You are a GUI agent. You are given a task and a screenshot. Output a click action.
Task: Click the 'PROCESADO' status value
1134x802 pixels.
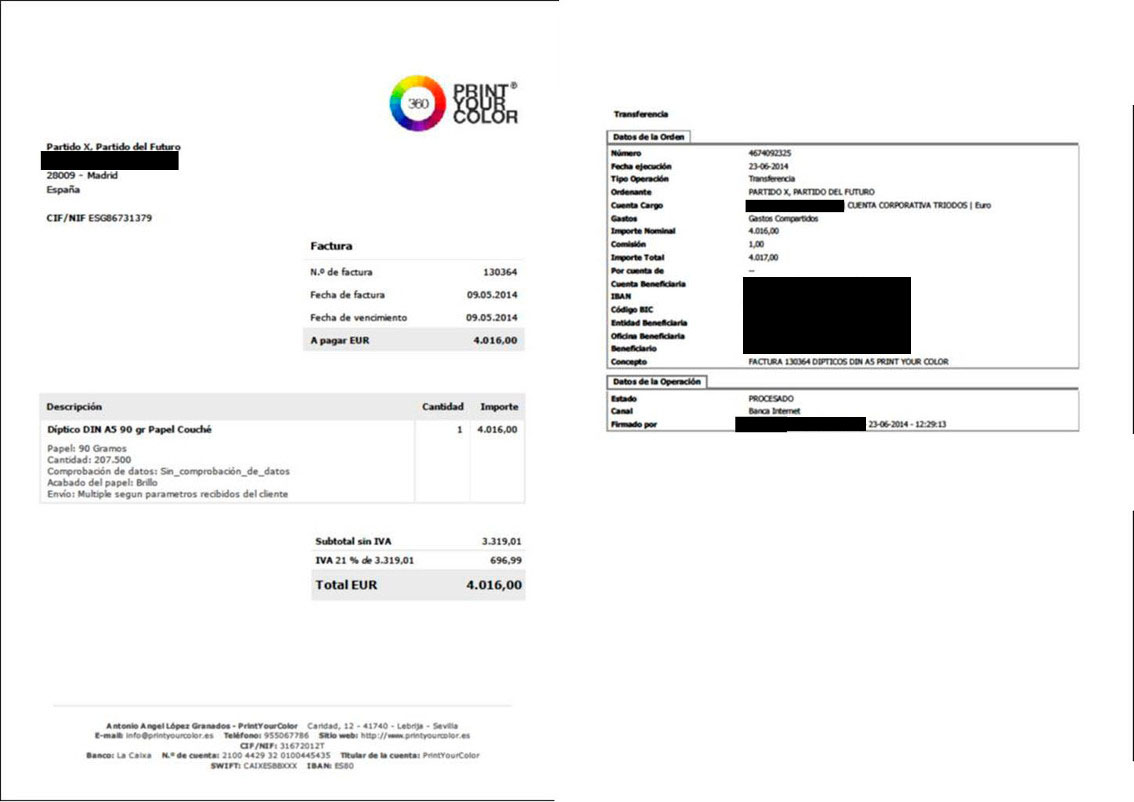click(771, 398)
